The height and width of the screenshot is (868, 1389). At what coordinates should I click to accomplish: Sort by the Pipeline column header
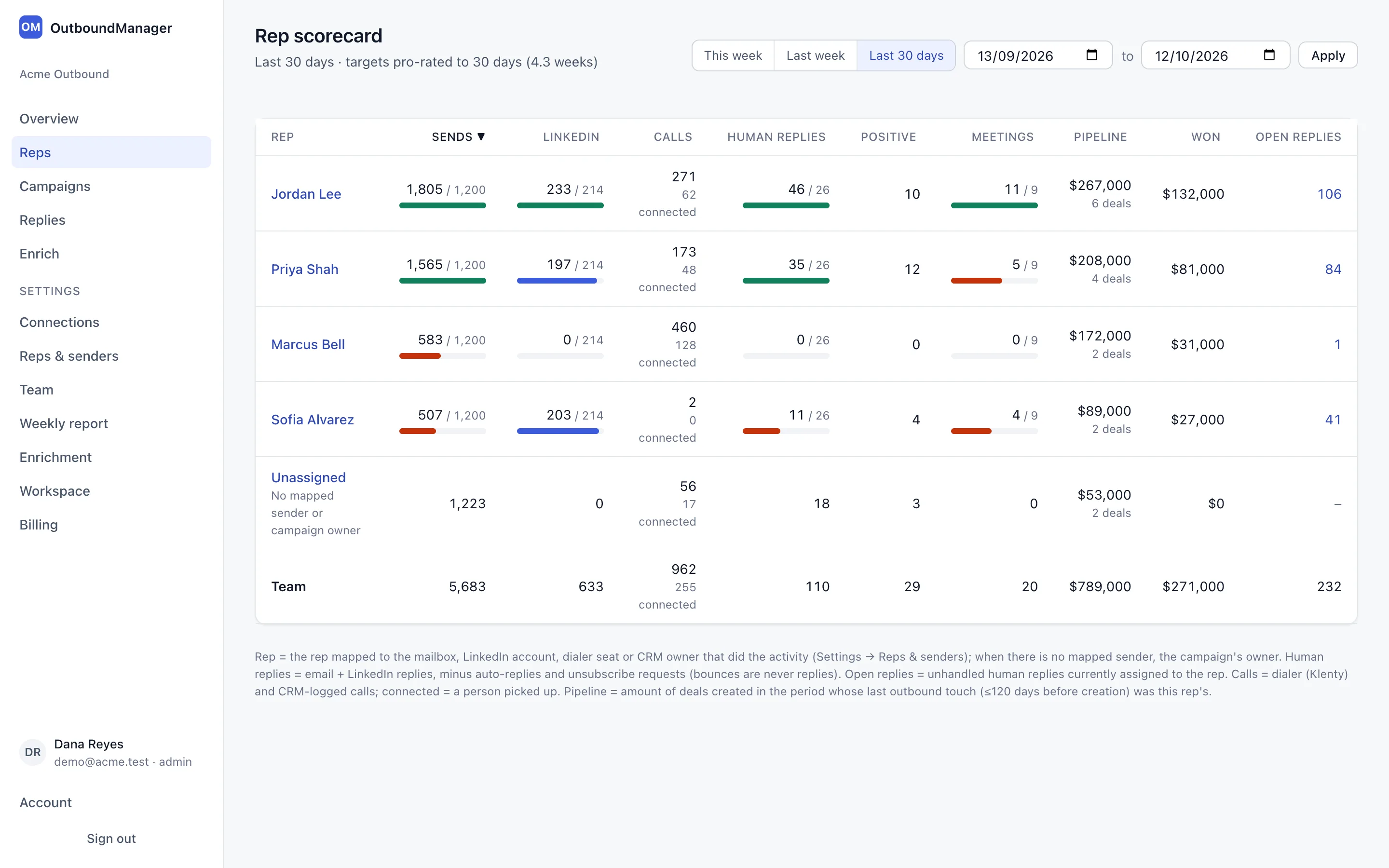pos(1100,136)
